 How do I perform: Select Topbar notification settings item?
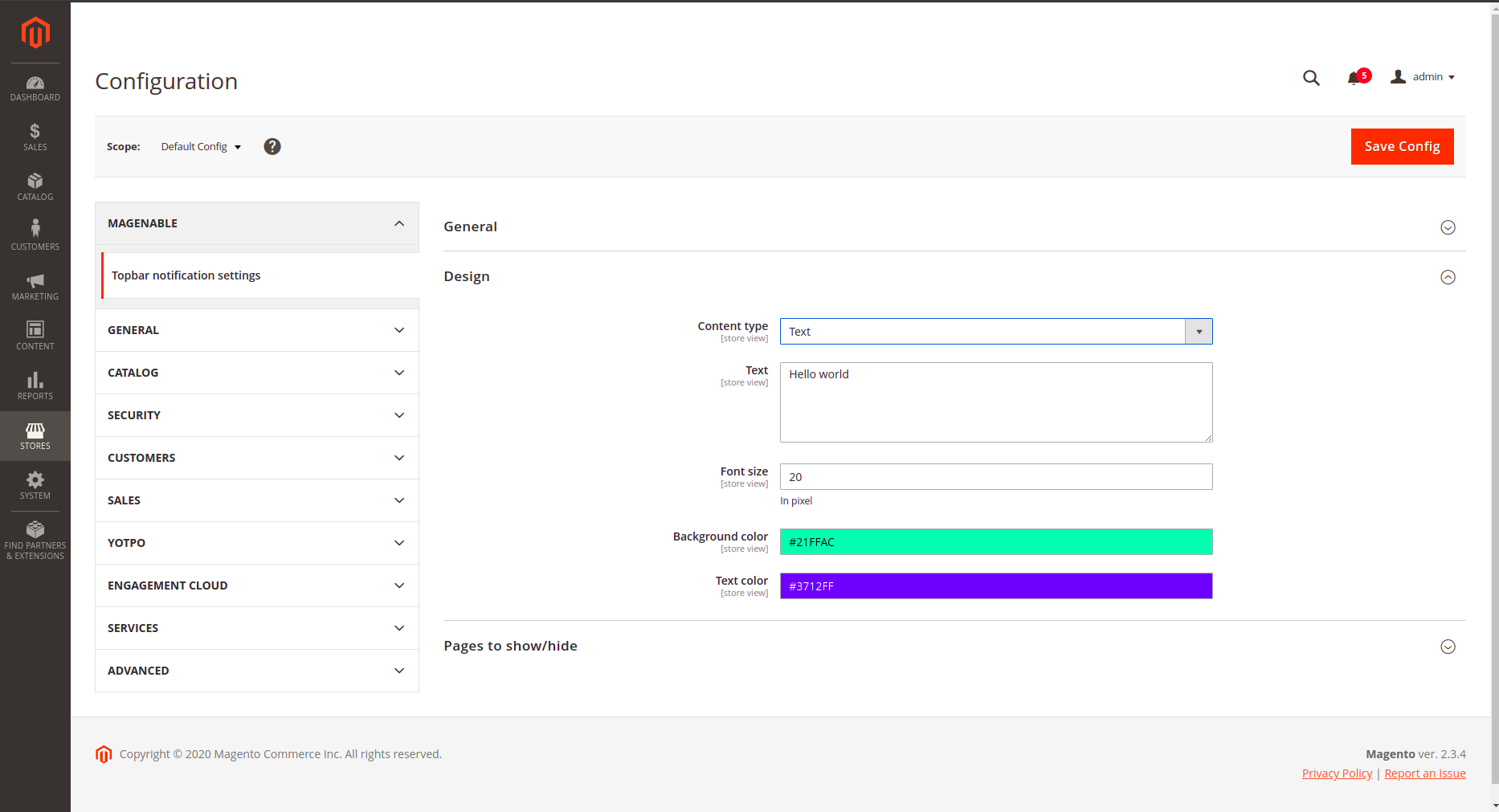(x=260, y=275)
